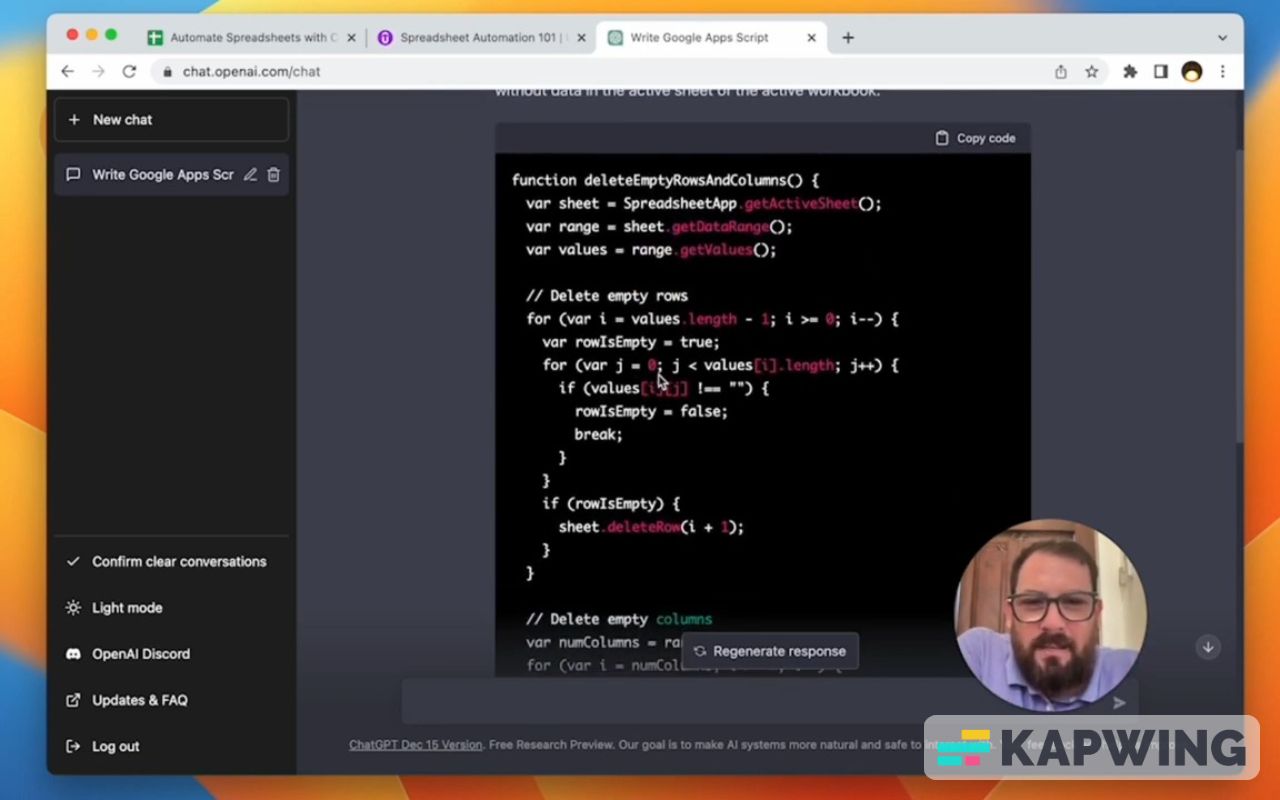This screenshot has width=1280, height=800.
Task: Click the '// Delete empty rows' comment
Action: click(607, 296)
